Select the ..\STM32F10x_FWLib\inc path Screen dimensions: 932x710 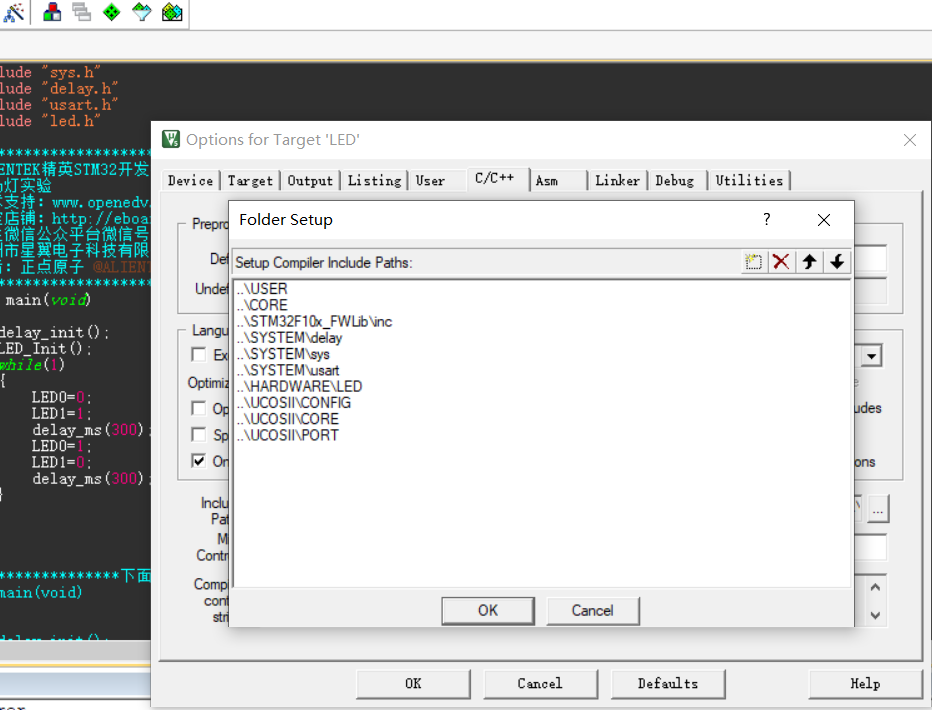[314, 321]
